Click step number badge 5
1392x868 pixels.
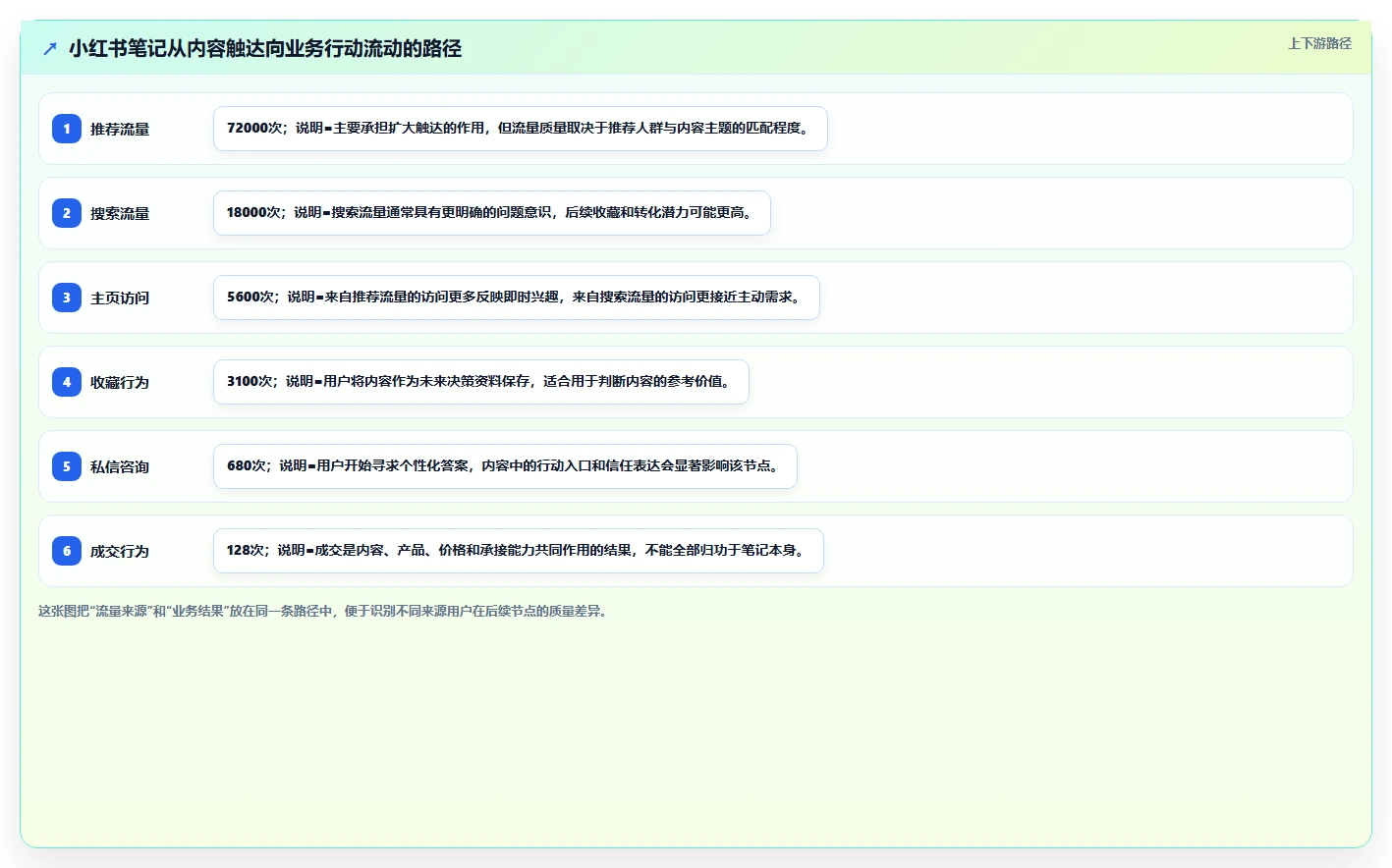click(x=67, y=466)
